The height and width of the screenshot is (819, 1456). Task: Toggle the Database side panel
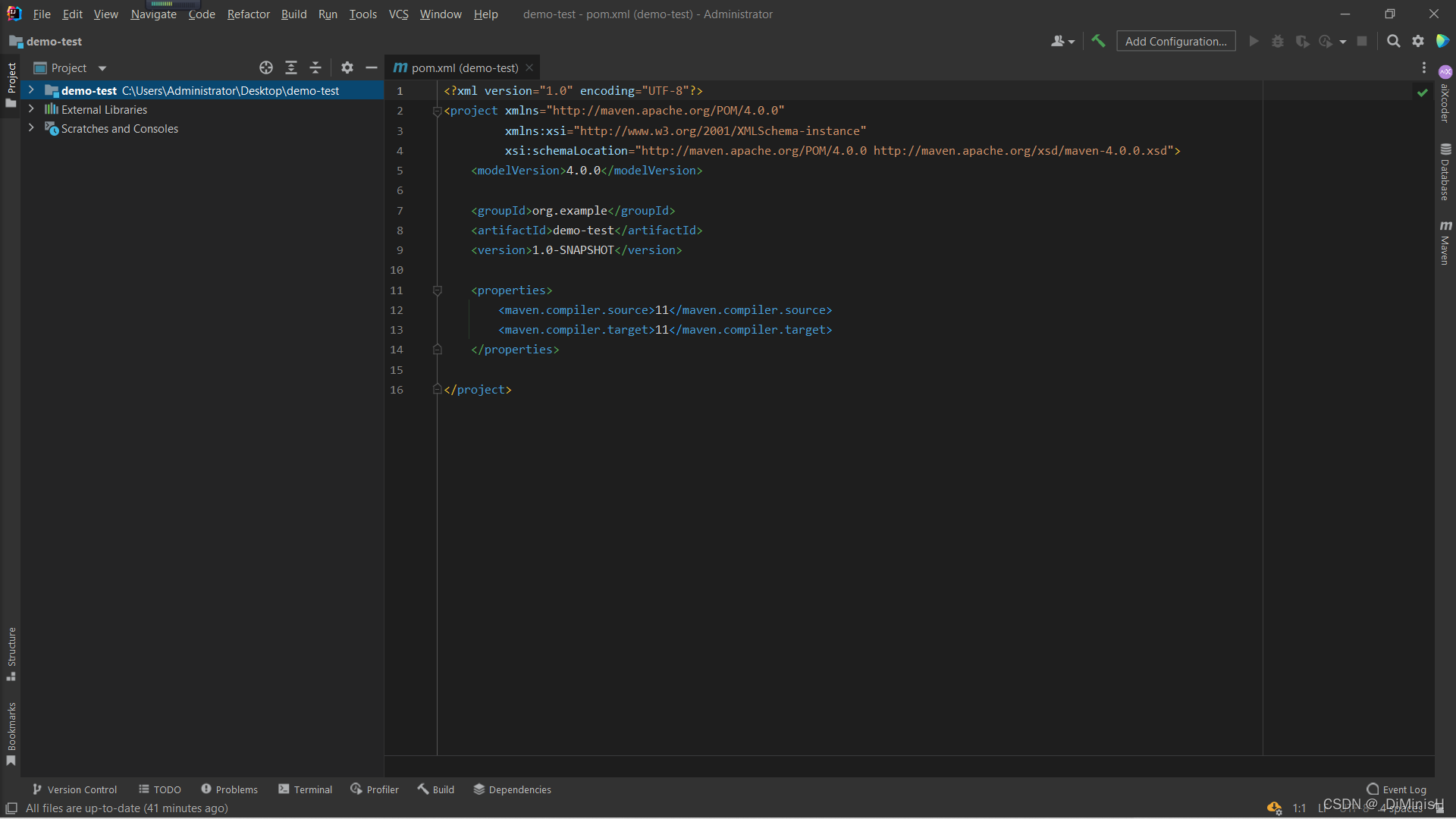1445,171
